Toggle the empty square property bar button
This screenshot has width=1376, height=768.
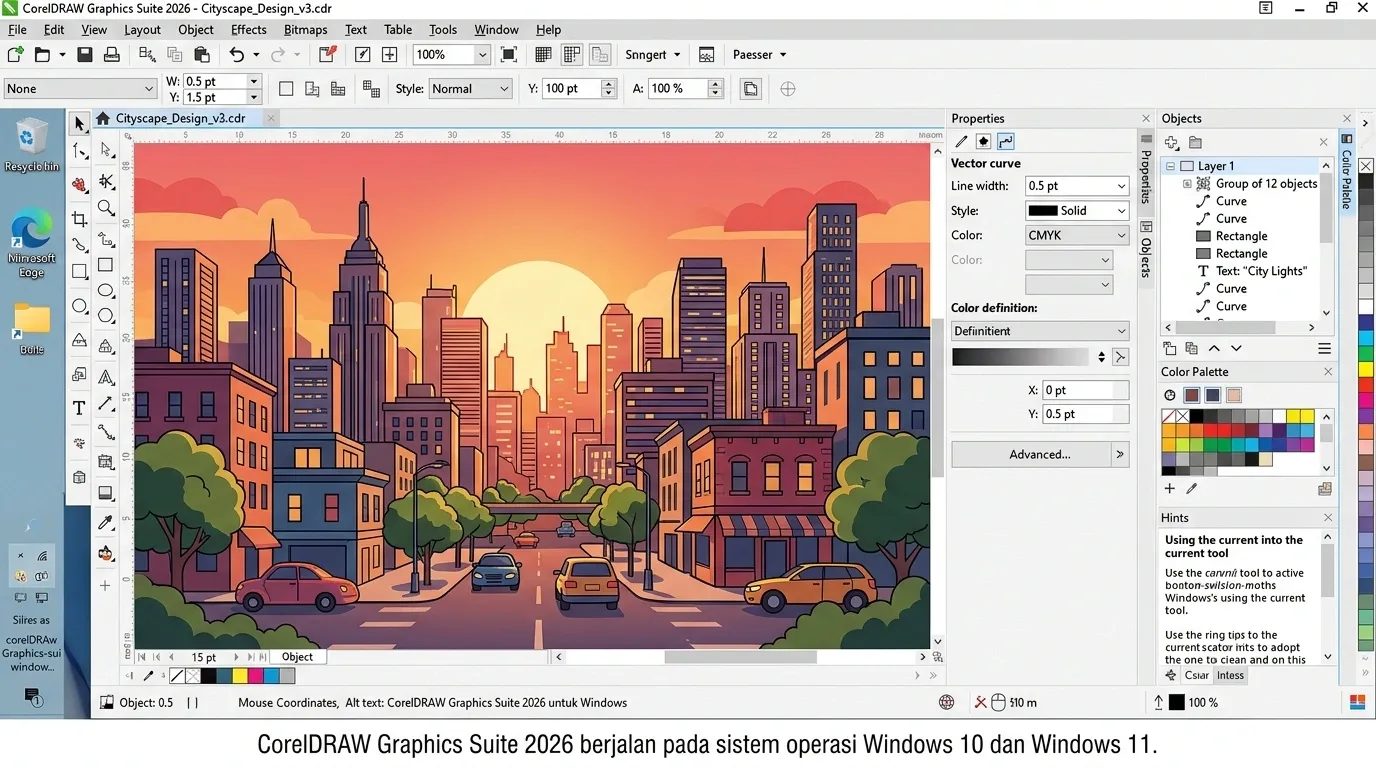click(286, 89)
